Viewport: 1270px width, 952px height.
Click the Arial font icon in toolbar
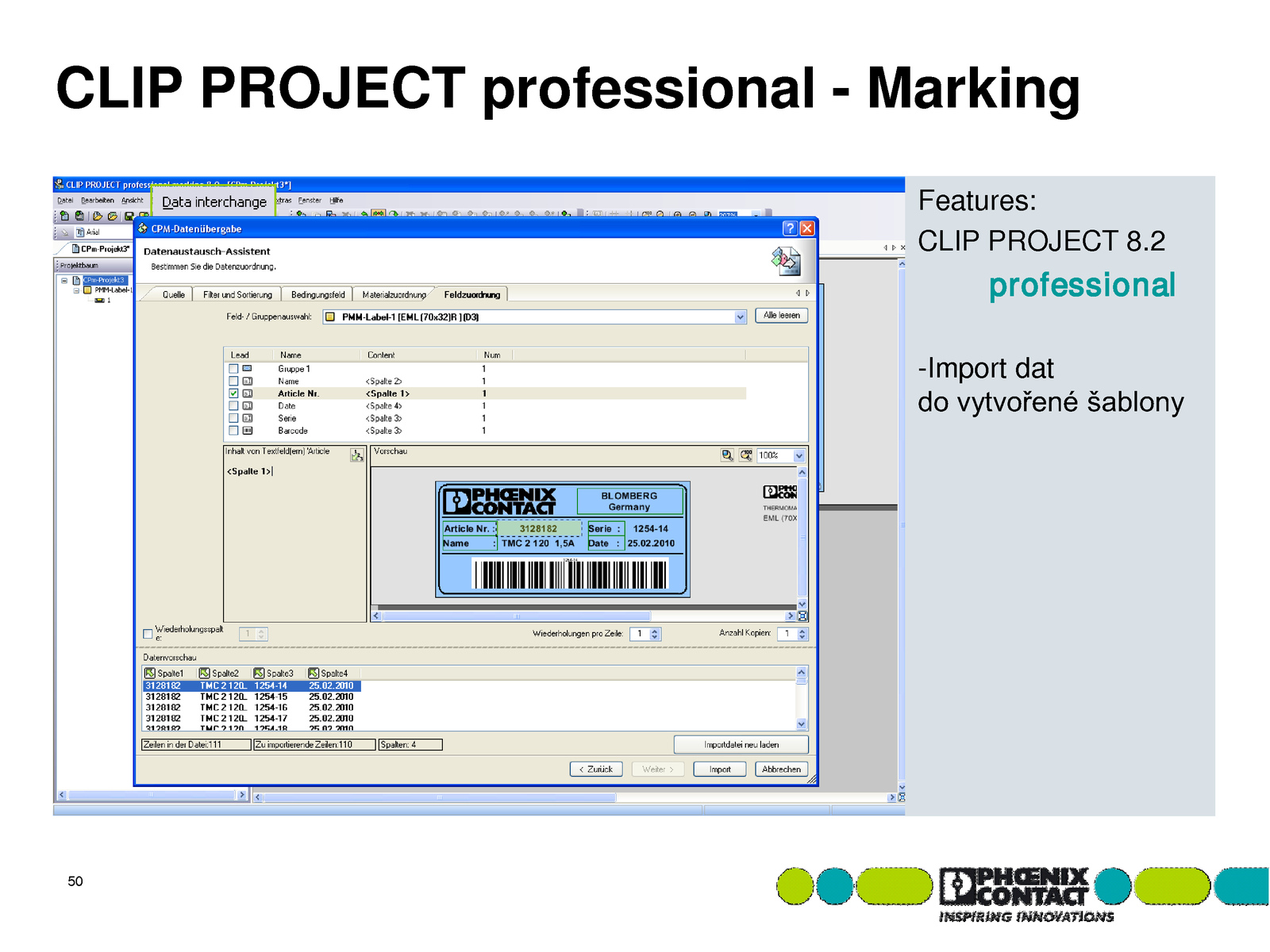[x=80, y=232]
